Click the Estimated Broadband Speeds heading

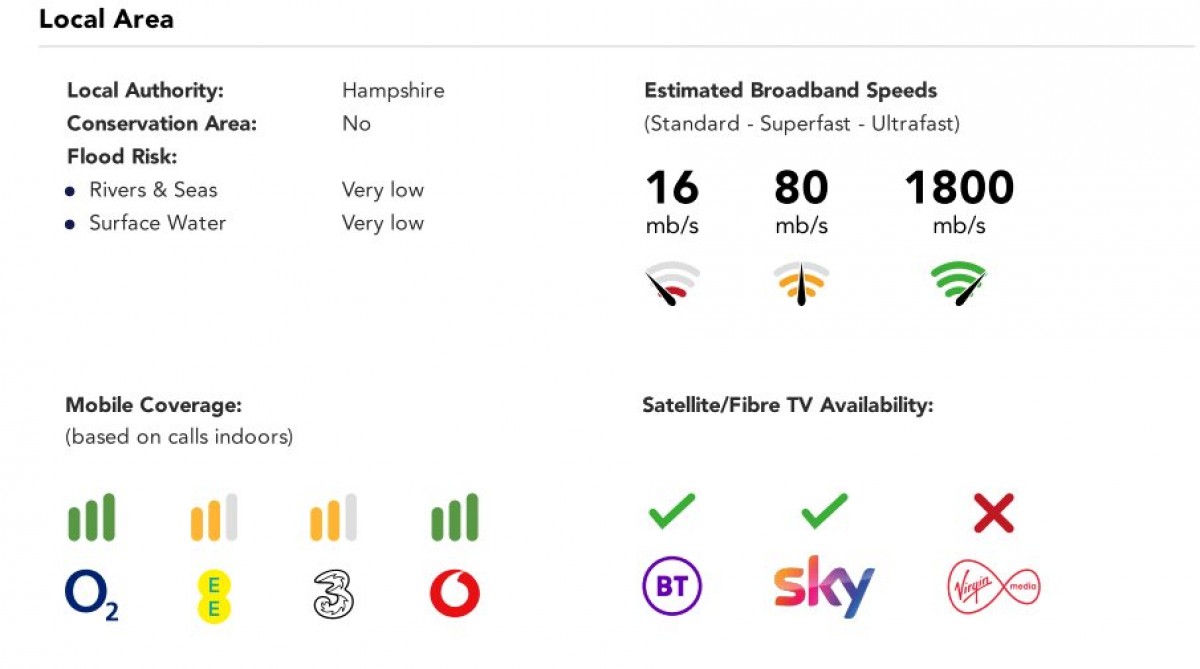coord(790,90)
